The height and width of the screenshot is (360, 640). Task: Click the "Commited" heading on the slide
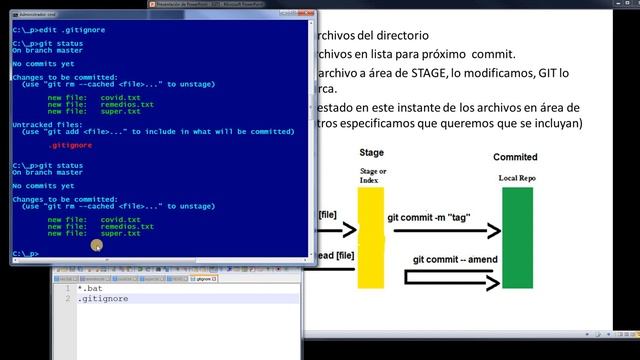click(515, 157)
